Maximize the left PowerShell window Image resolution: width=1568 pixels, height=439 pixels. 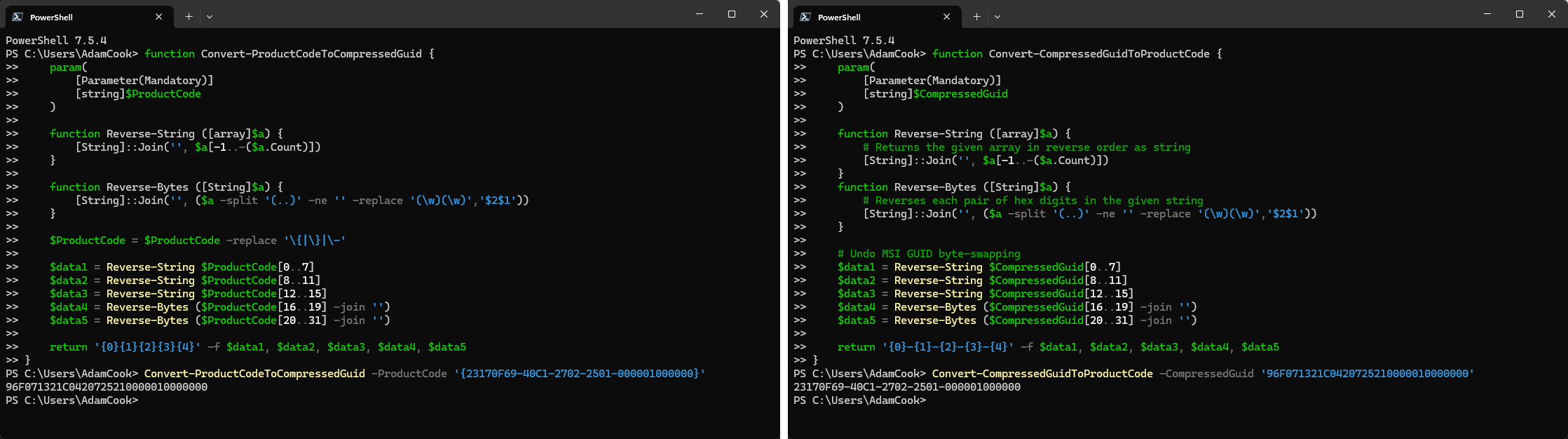[x=732, y=14]
